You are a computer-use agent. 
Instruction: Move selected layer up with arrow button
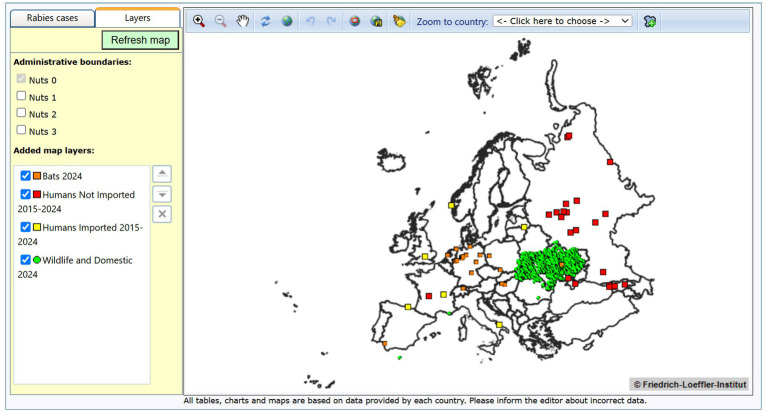pos(162,174)
